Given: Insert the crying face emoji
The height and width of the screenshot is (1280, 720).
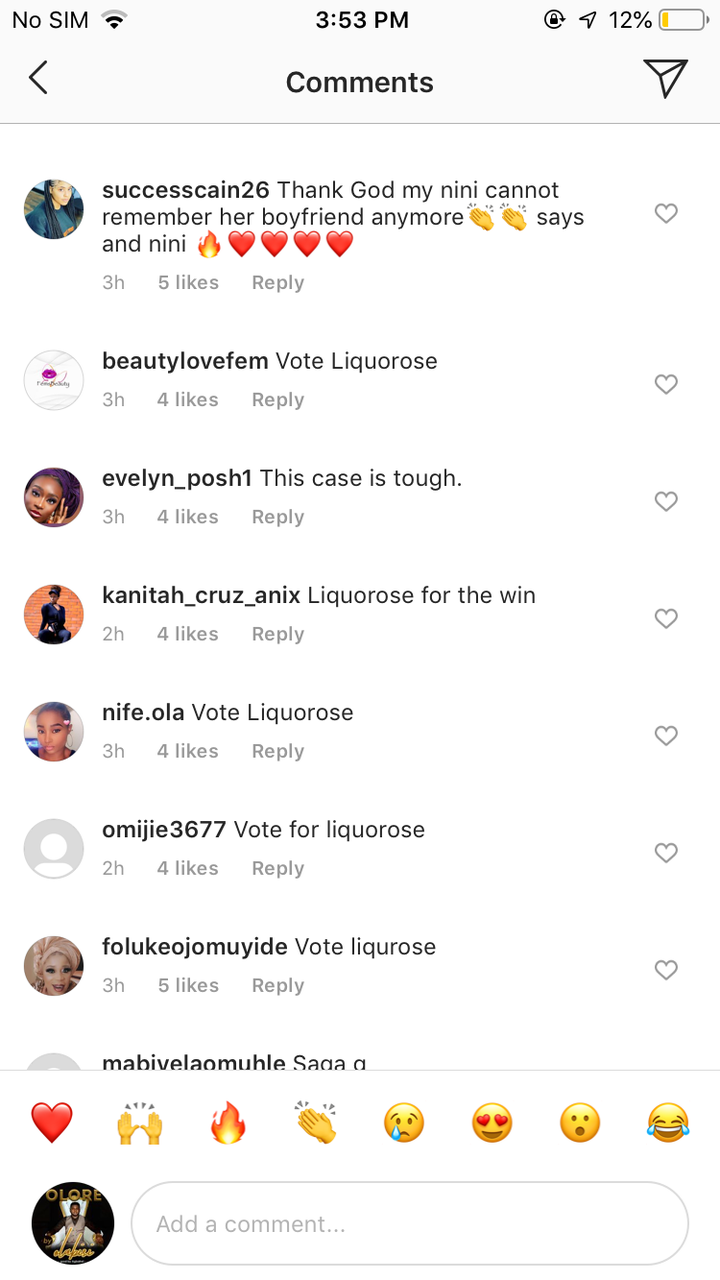Looking at the screenshot, I should [x=404, y=1123].
